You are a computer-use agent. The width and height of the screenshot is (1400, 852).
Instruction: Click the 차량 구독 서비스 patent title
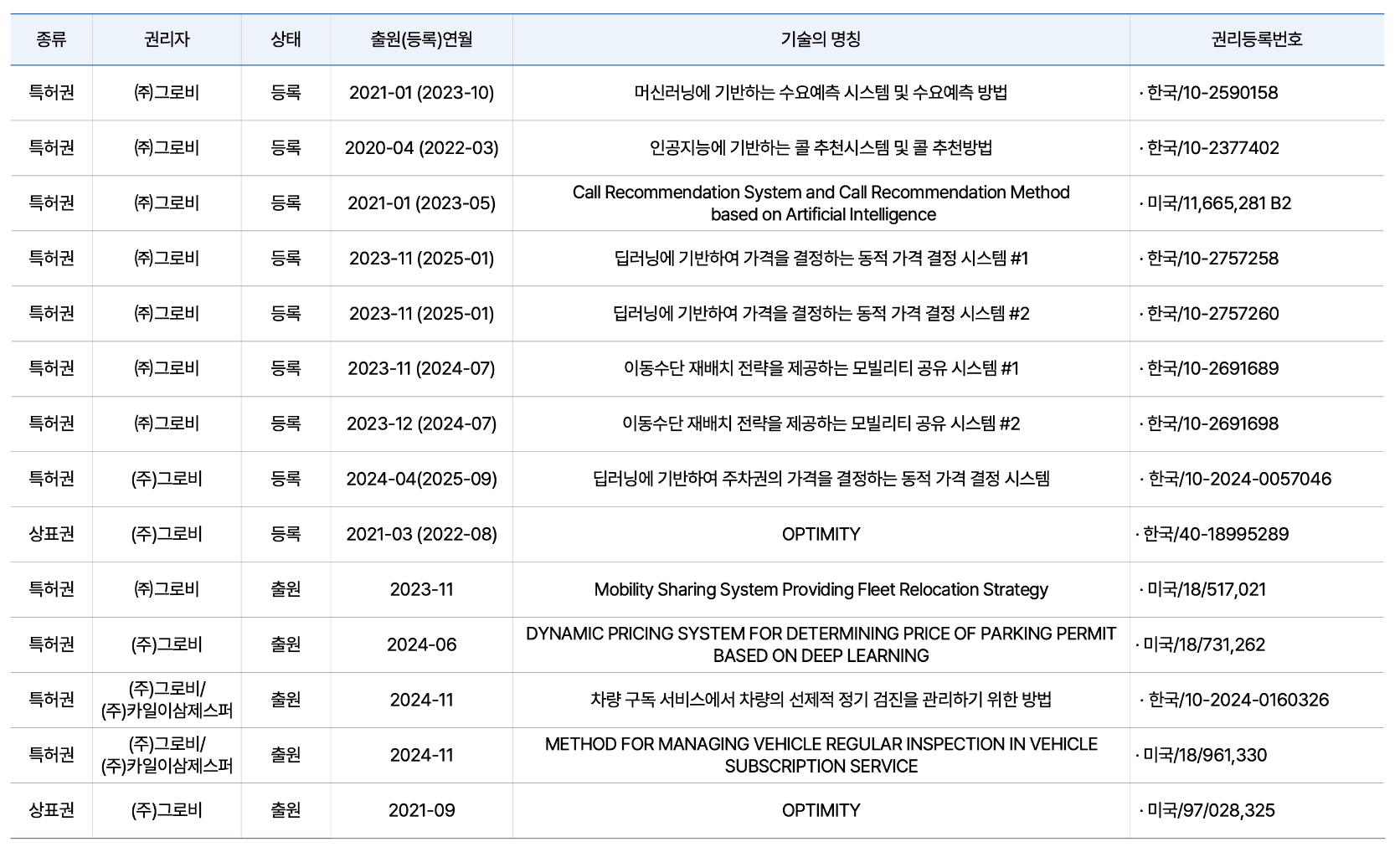coord(821,700)
